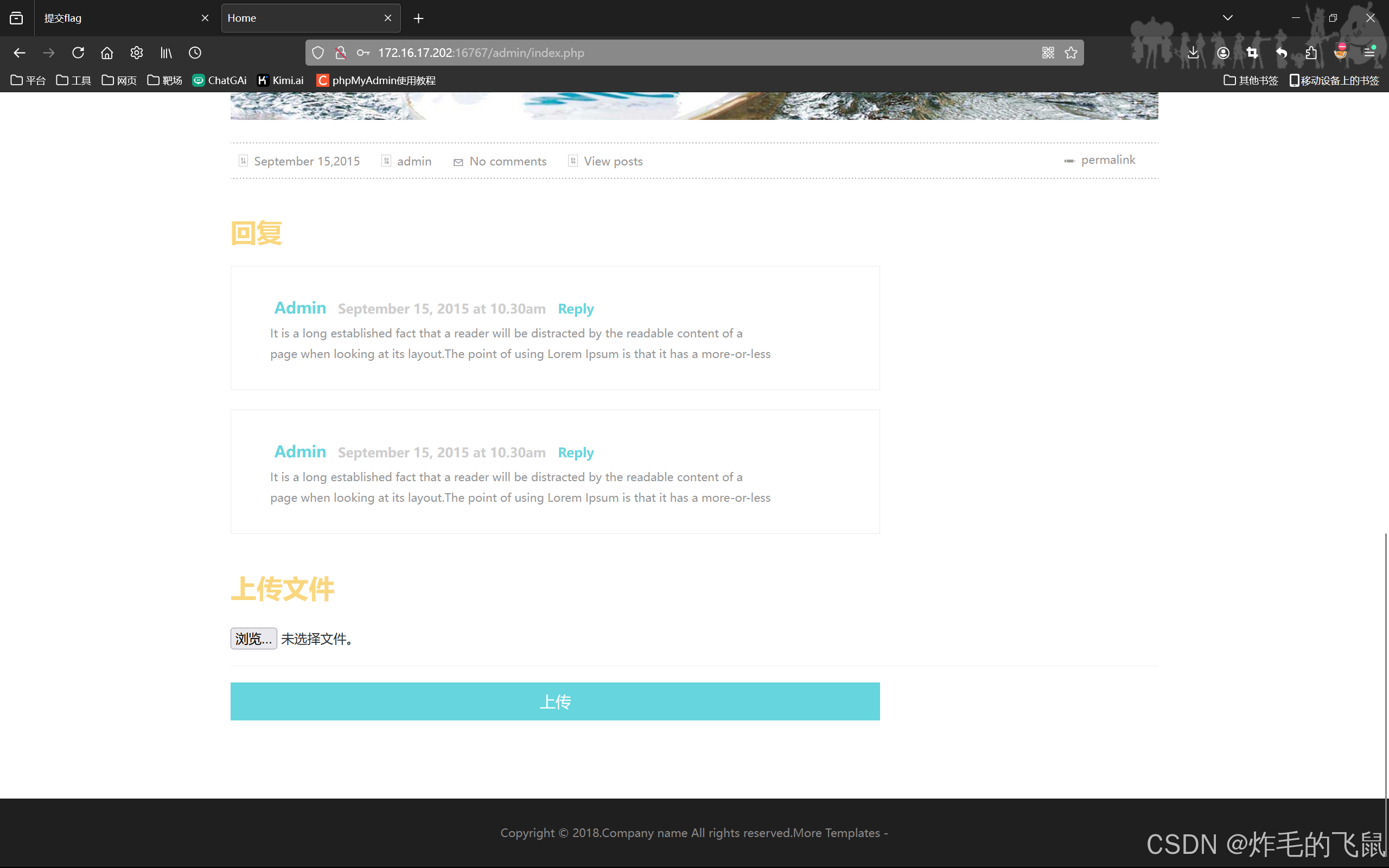1389x868 pixels.
Task: Open the library bookmarks icon
Action: coord(166,52)
